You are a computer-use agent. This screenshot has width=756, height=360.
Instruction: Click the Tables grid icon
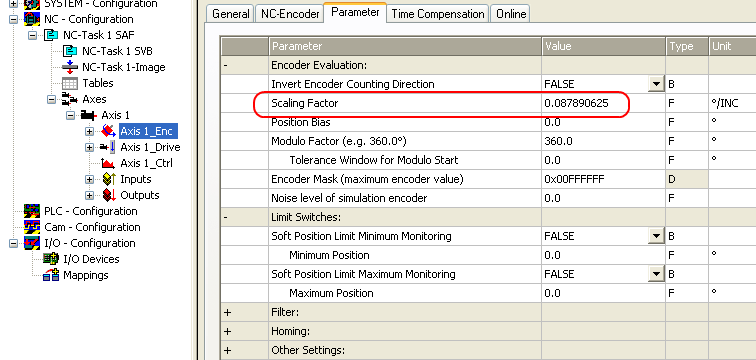70,83
